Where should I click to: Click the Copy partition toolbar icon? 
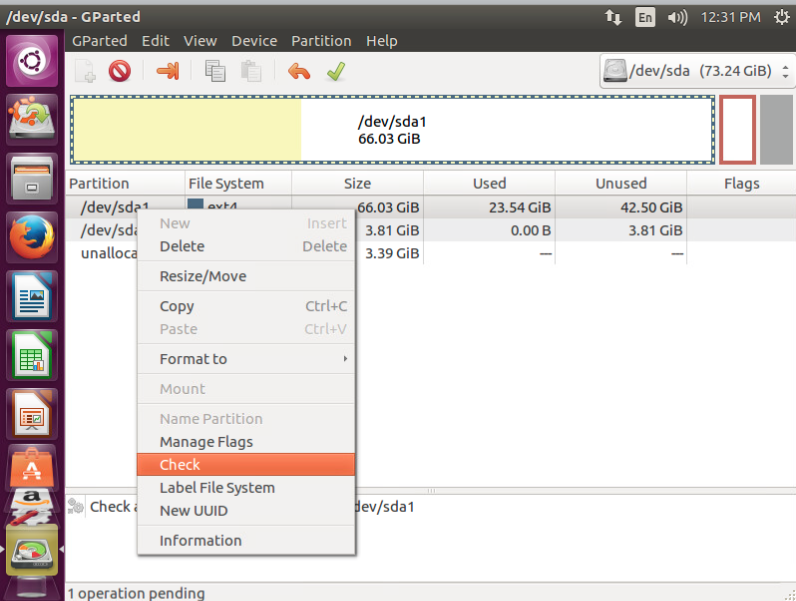(x=215, y=71)
